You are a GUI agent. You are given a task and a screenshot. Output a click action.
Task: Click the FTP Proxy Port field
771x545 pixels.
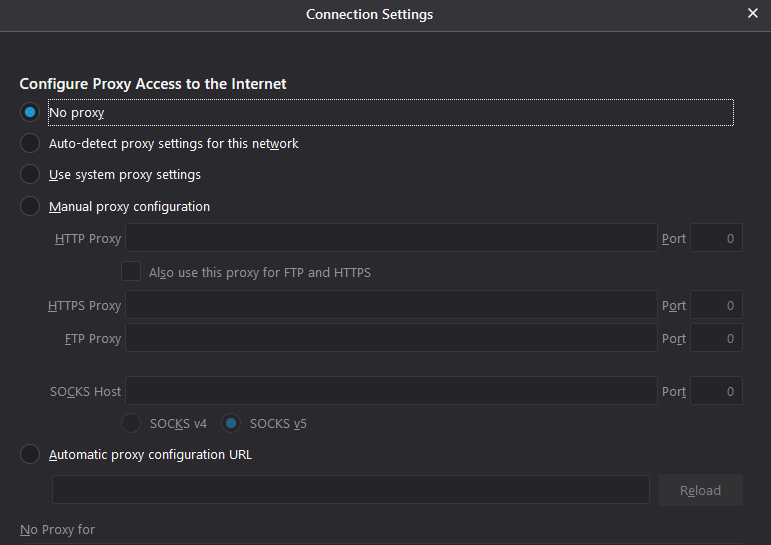716,338
